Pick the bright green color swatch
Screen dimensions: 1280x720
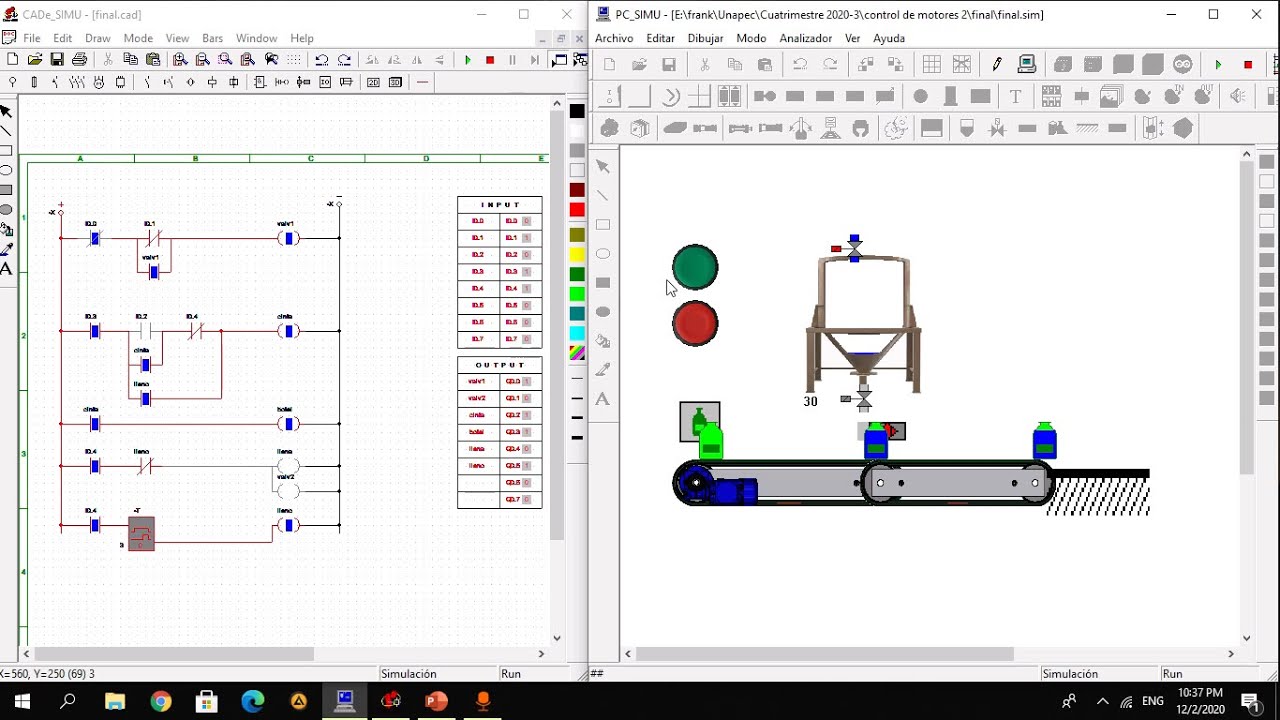click(577, 294)
